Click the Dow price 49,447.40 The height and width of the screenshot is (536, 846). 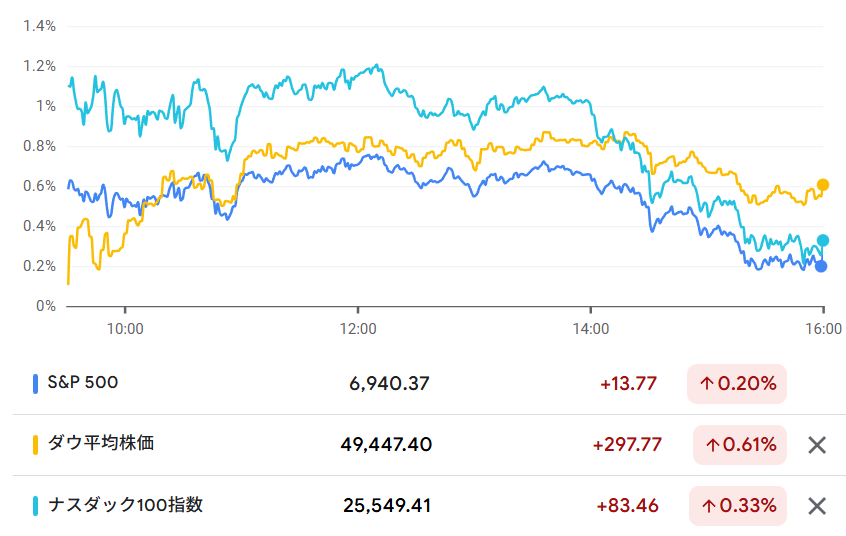pos(386,445)
